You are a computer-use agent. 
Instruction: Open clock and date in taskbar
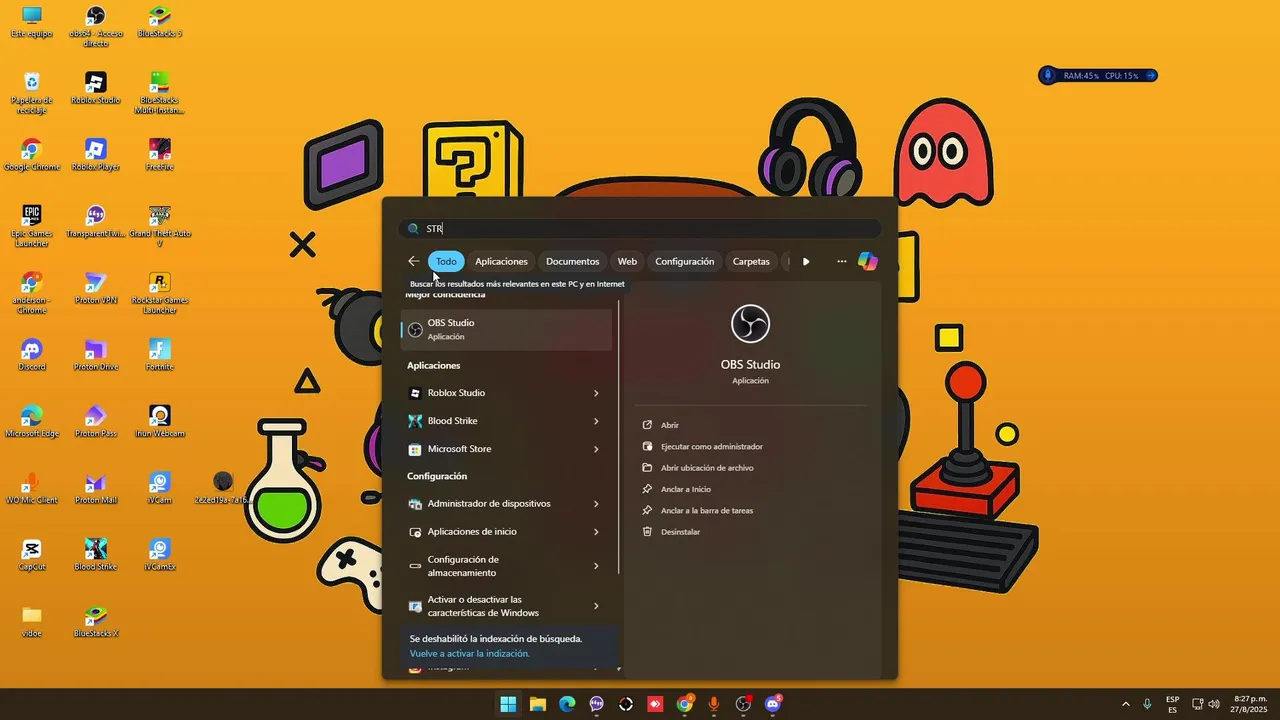[x=1250, y=704]
